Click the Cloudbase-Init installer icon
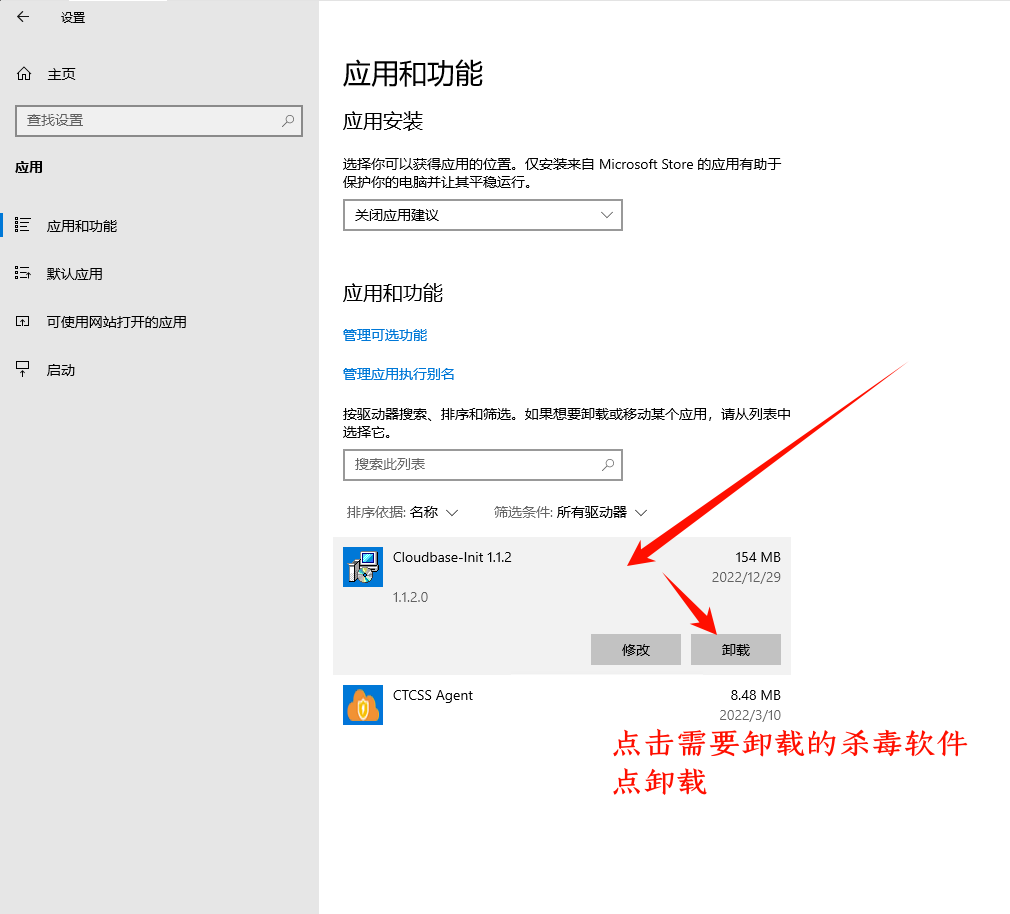 point(362,567)
